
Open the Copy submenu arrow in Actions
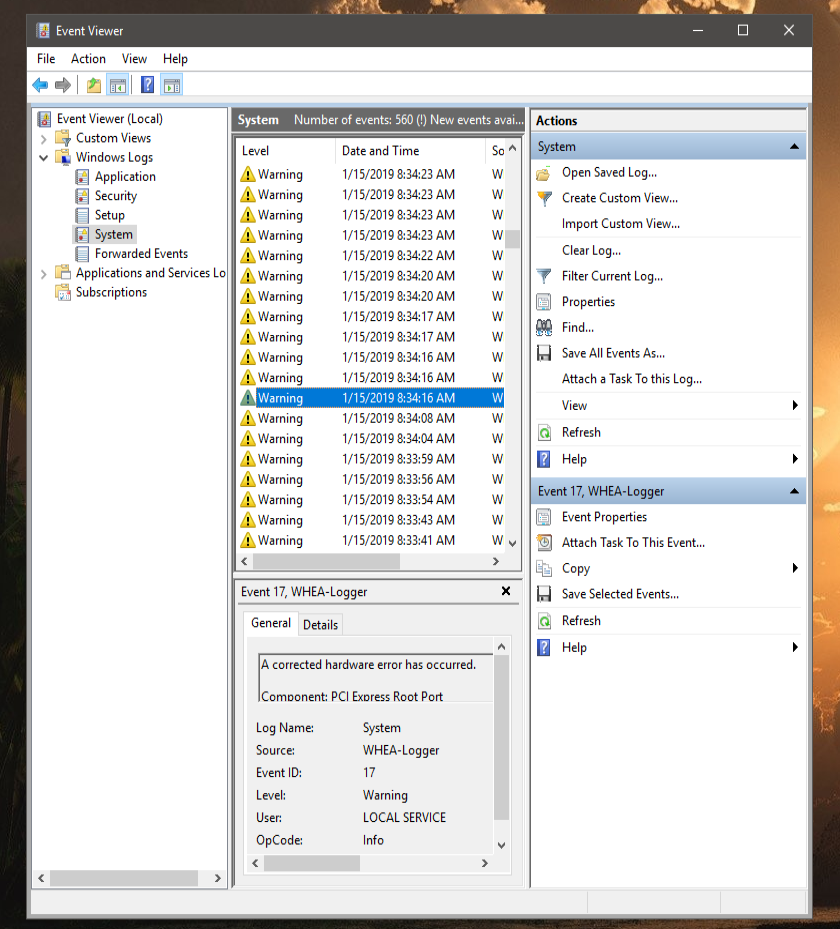(795, 568)
